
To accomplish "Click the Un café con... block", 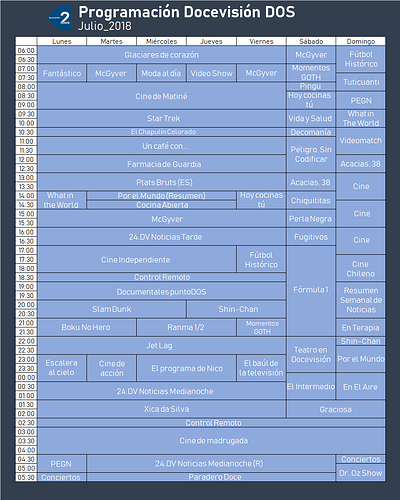I will coord(161,146).
